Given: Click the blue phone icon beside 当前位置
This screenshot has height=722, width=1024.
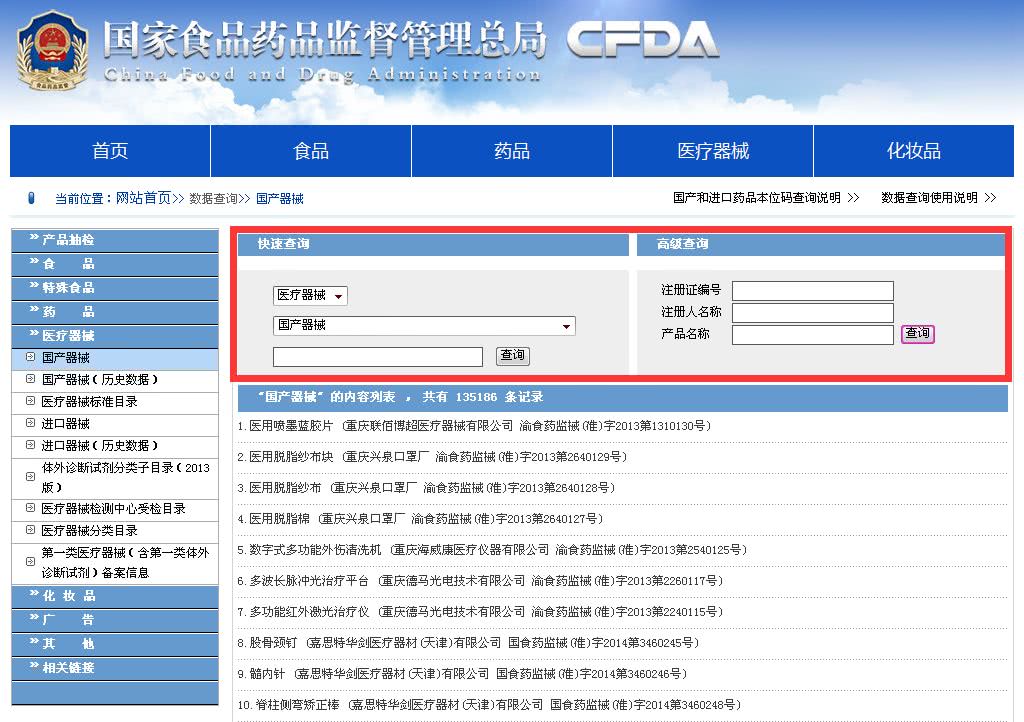Looking at the screenshot, I should [30, 198].
